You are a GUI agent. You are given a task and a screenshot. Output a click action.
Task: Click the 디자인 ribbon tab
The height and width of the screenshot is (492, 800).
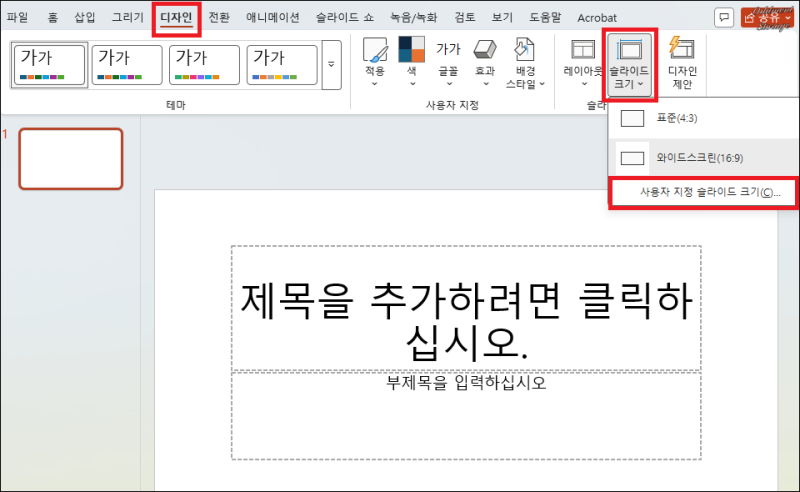(176, 17)
